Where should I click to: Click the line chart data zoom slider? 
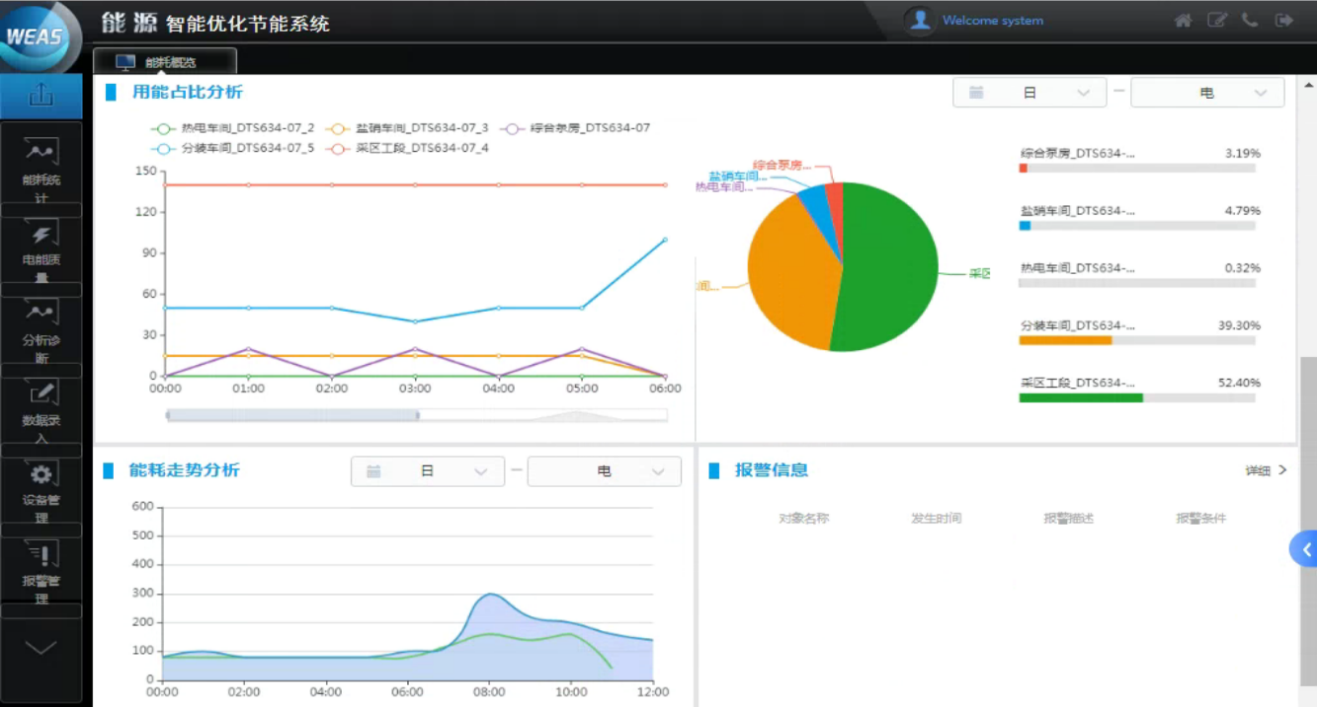pos(293,415)
